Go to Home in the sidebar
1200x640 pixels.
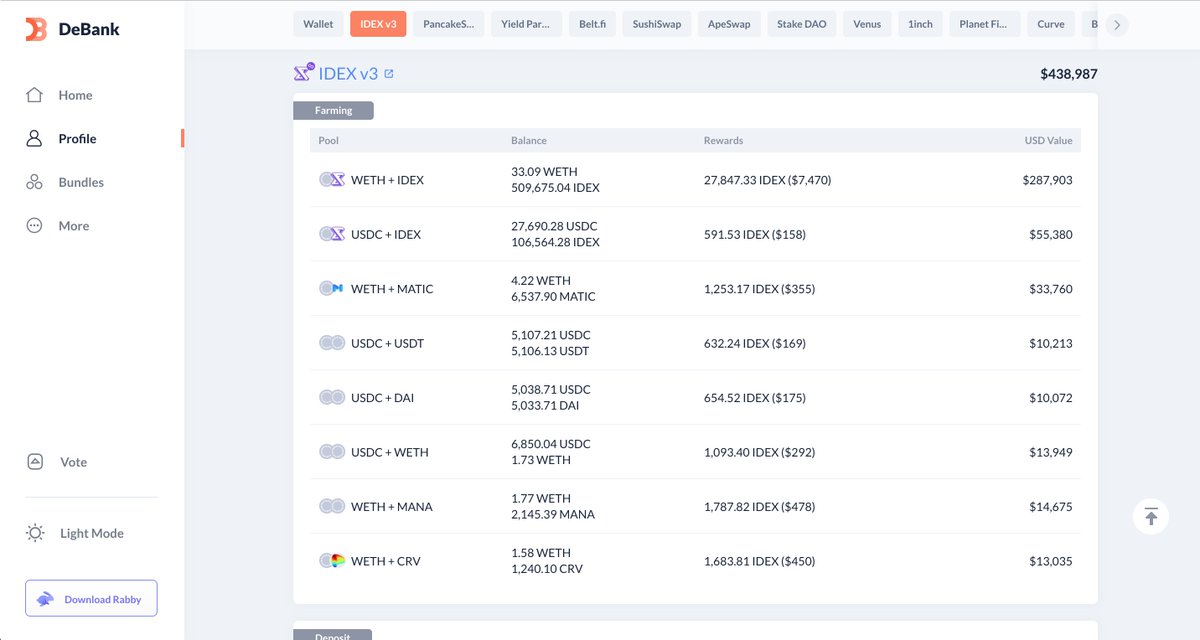pos(75,95)
